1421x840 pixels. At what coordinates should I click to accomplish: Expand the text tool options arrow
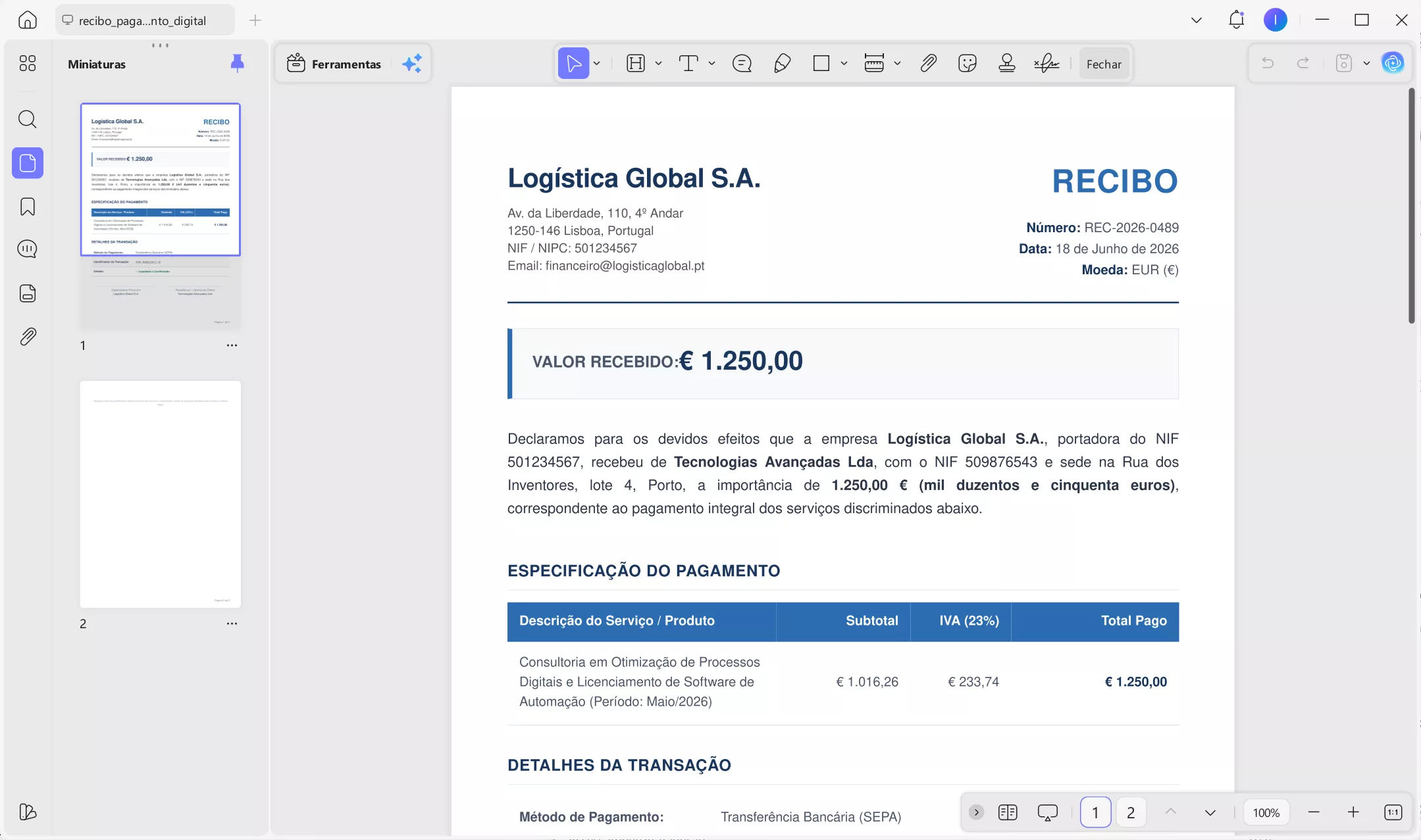click(x=711, y=63)
